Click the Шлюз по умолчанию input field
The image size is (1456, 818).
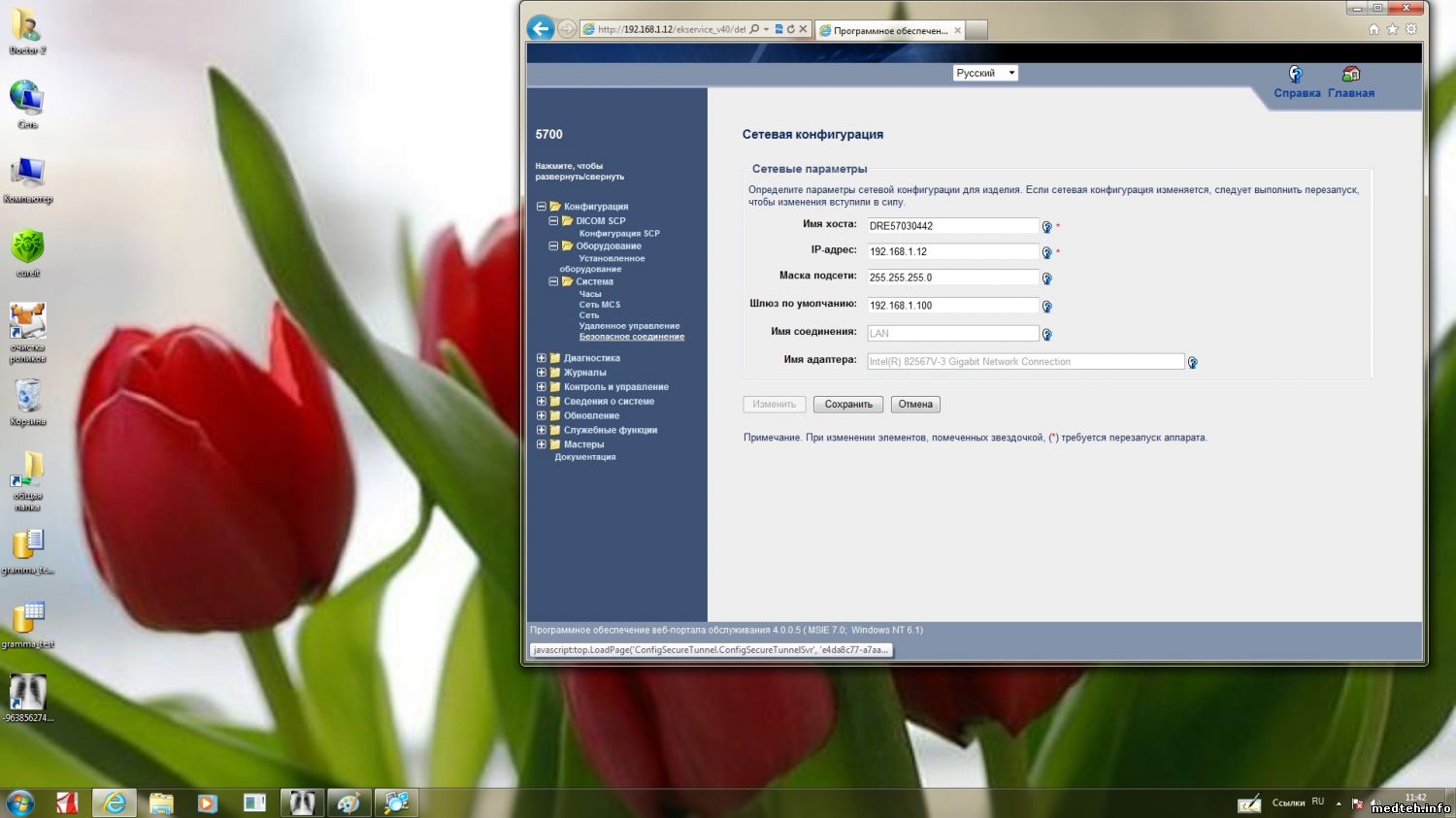click(952, 306)
